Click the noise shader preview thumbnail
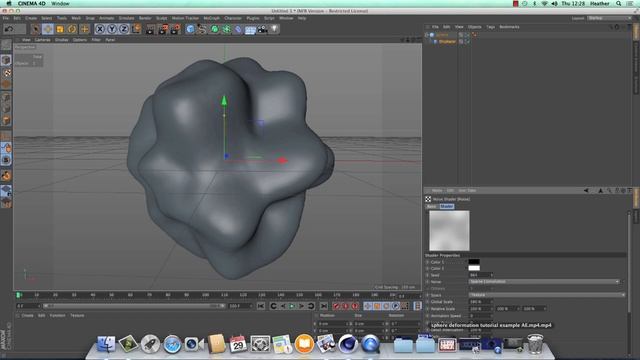The image size is (640, 360). [x=449, y=231]
